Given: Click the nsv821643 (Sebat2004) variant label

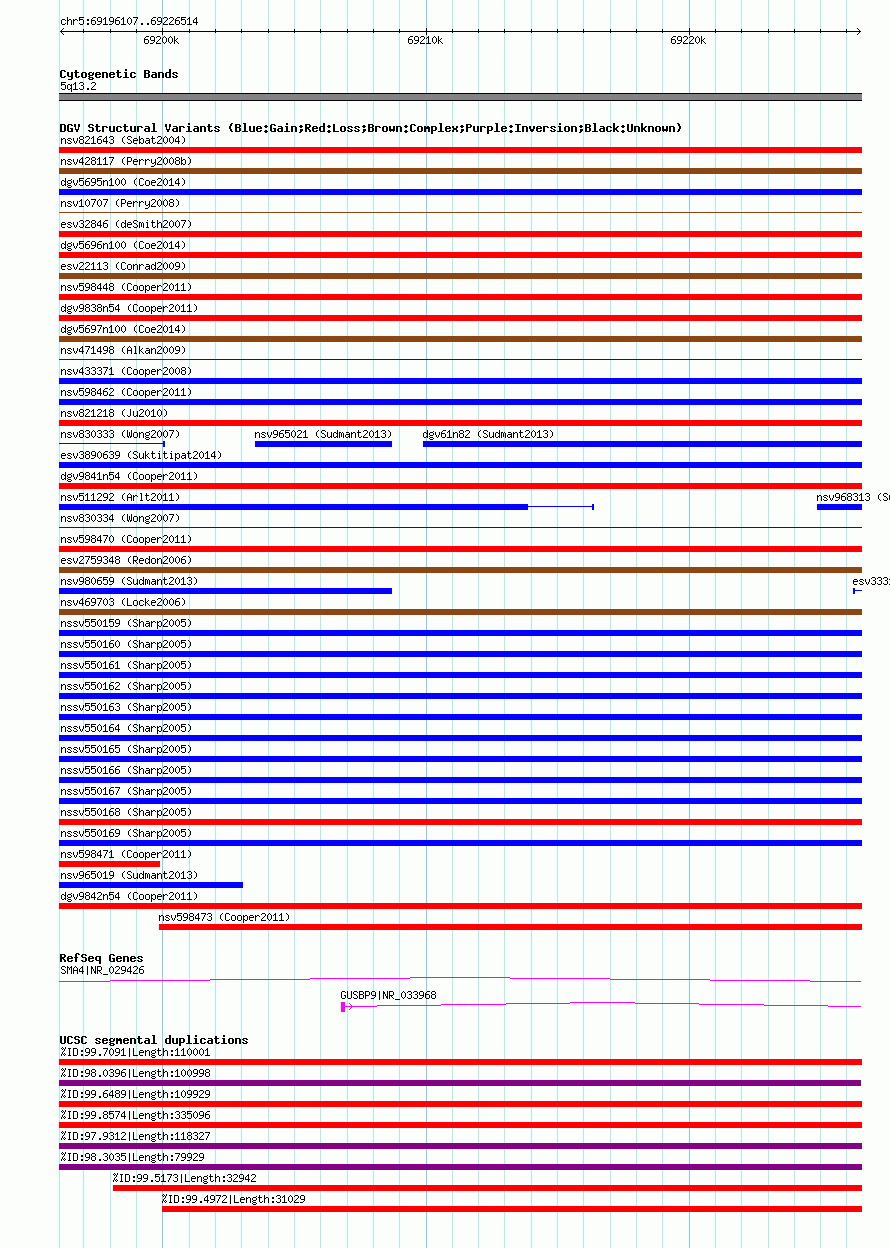Looking at the screenshot, I should point(123,140).
